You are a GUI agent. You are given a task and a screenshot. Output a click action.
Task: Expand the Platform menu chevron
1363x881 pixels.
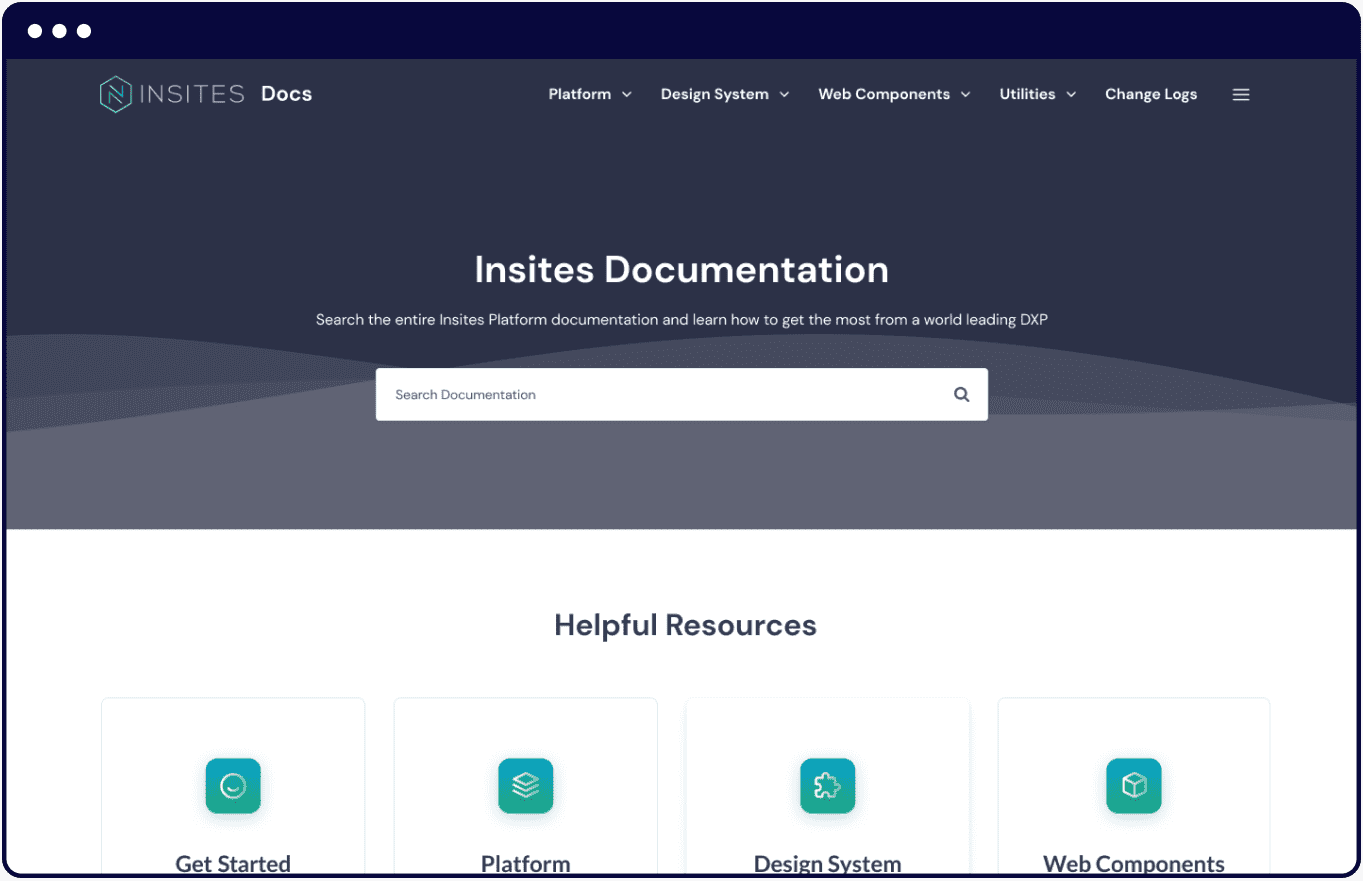pos(627,95)
